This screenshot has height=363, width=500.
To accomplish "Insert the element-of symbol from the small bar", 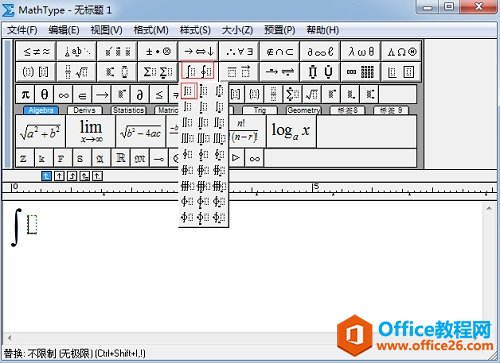I will click(x=82, y=95).
